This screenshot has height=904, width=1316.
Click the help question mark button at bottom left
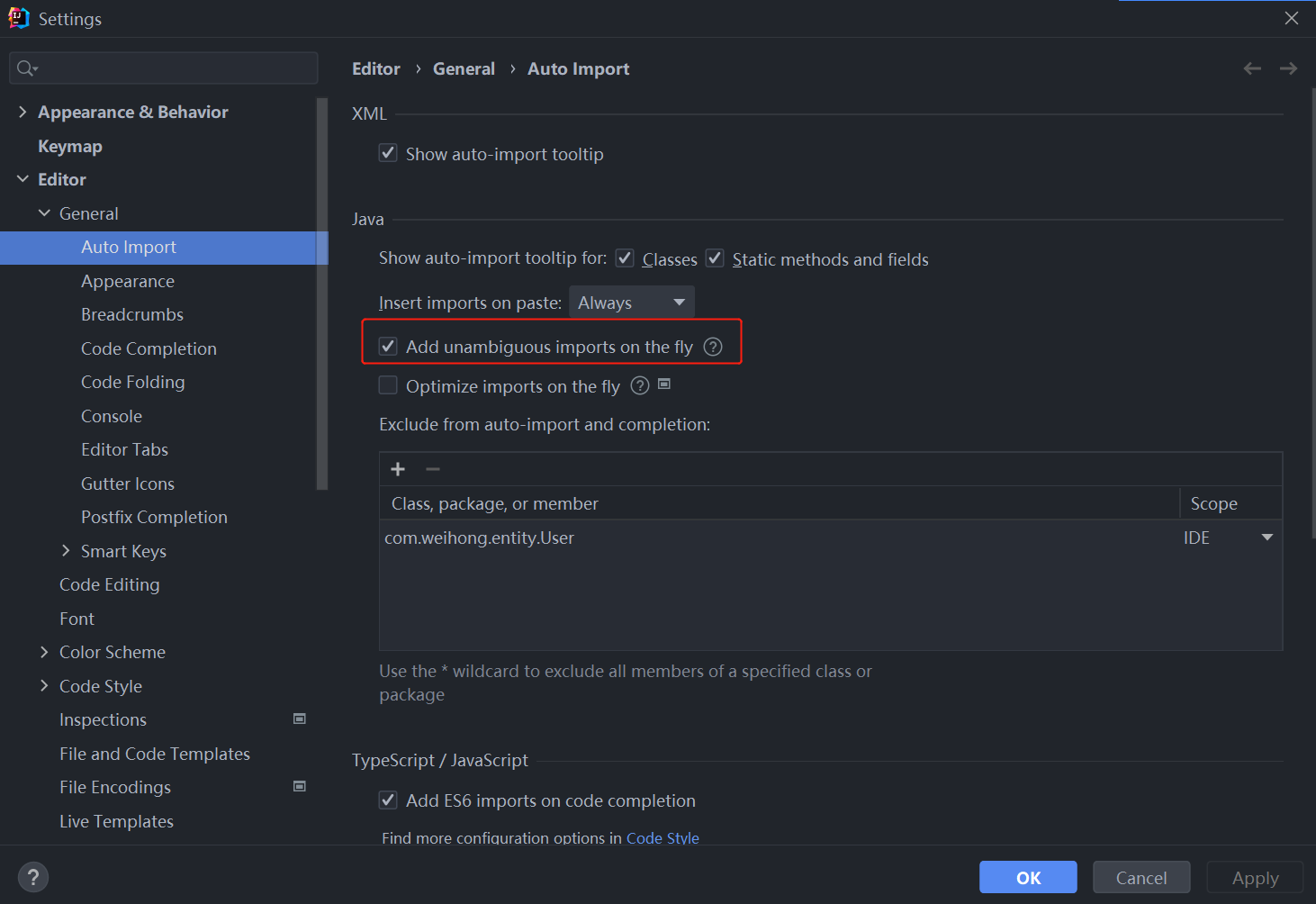(33, 877)
